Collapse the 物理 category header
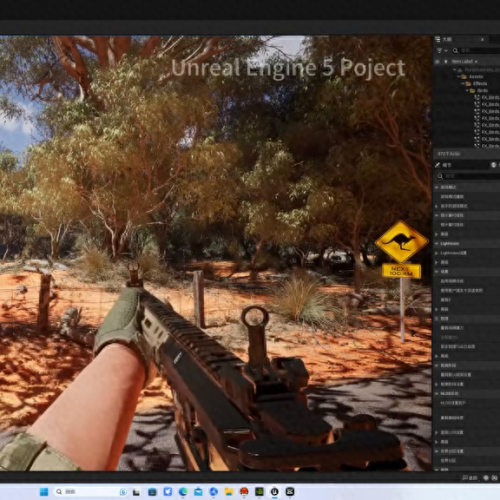The width and height of the screenshot is (500, 500). (x=437, y=319)
